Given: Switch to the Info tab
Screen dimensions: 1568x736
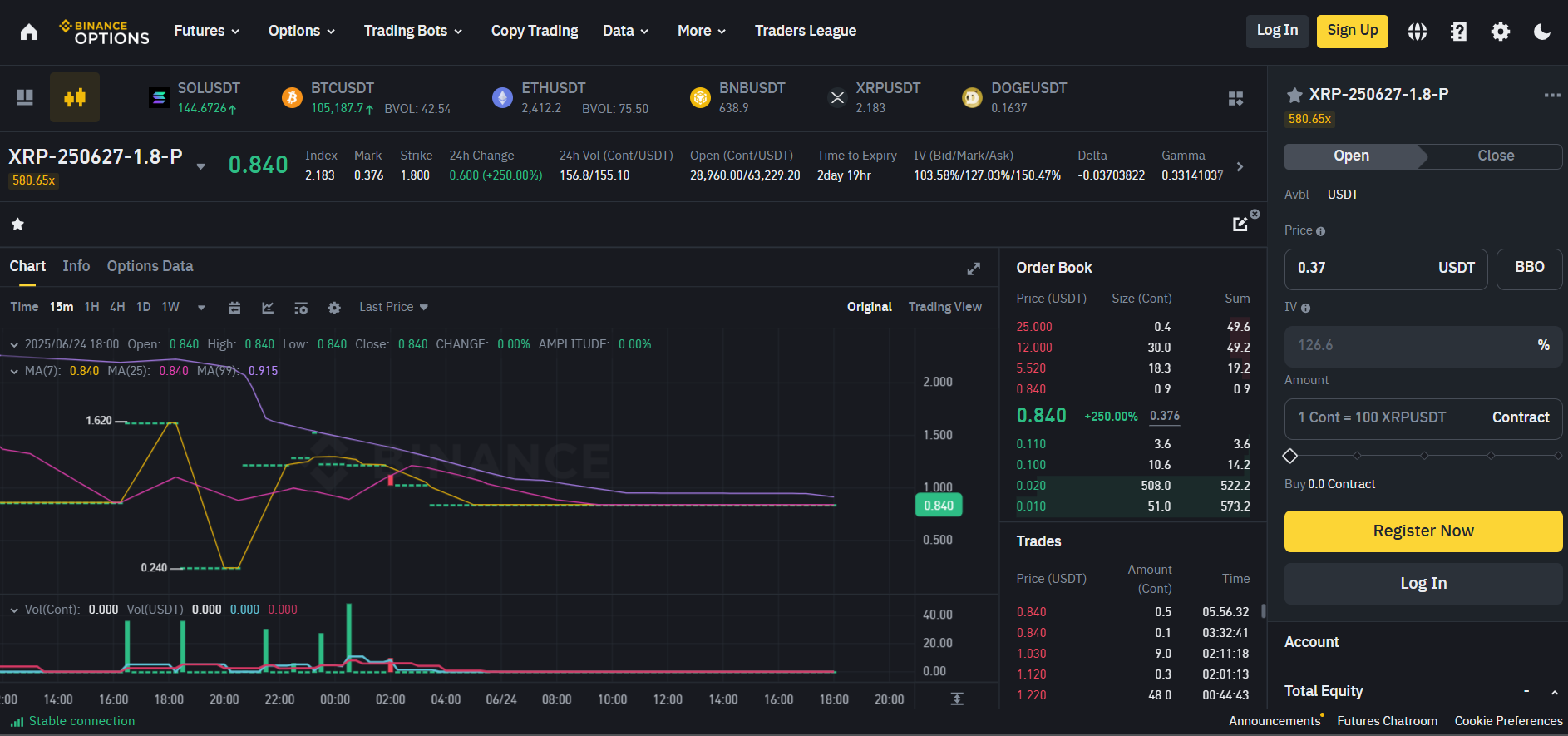Looking at the screenshot, I should pos(76,266).
